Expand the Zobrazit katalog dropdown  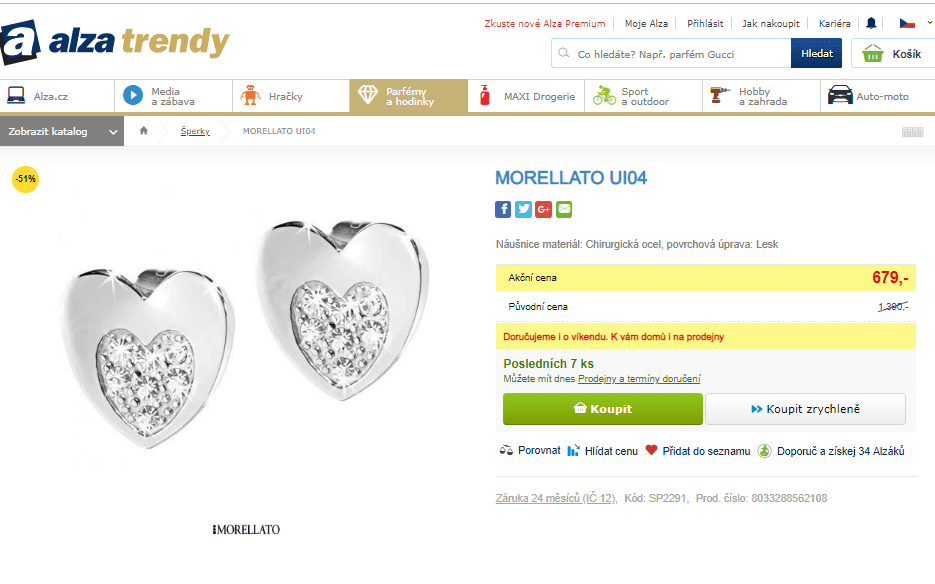(62, 131)
